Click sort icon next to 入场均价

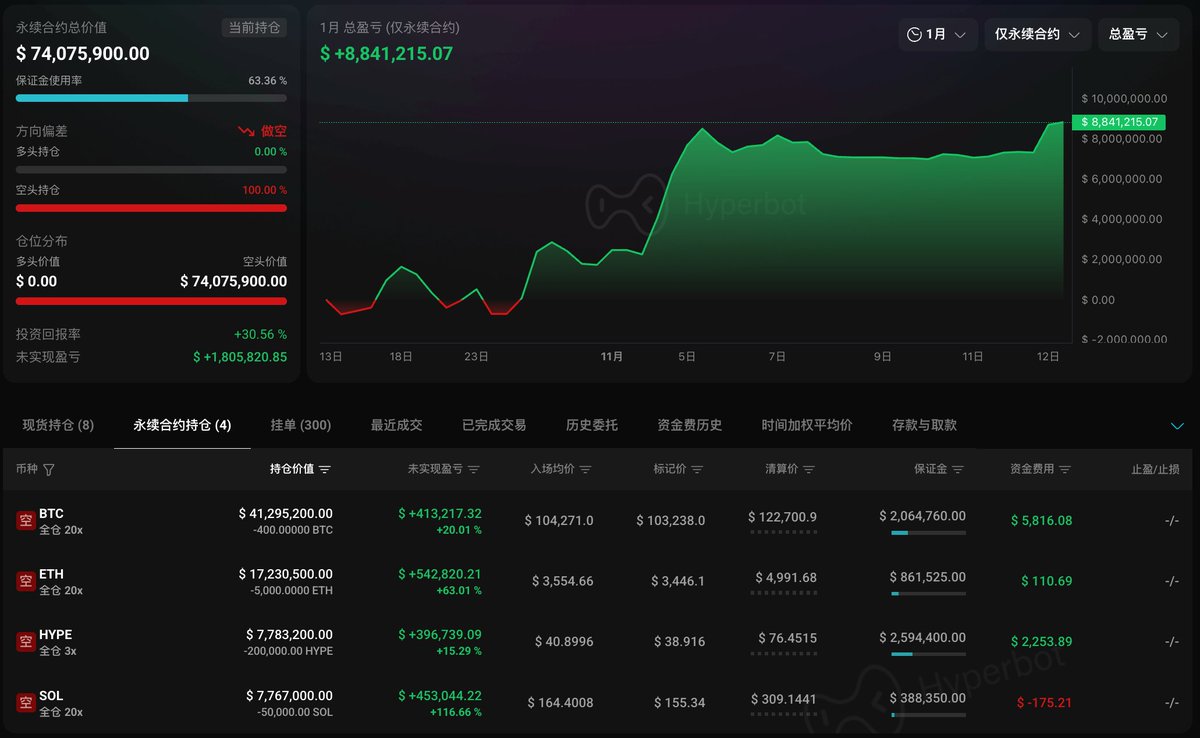tap(586, 470)
